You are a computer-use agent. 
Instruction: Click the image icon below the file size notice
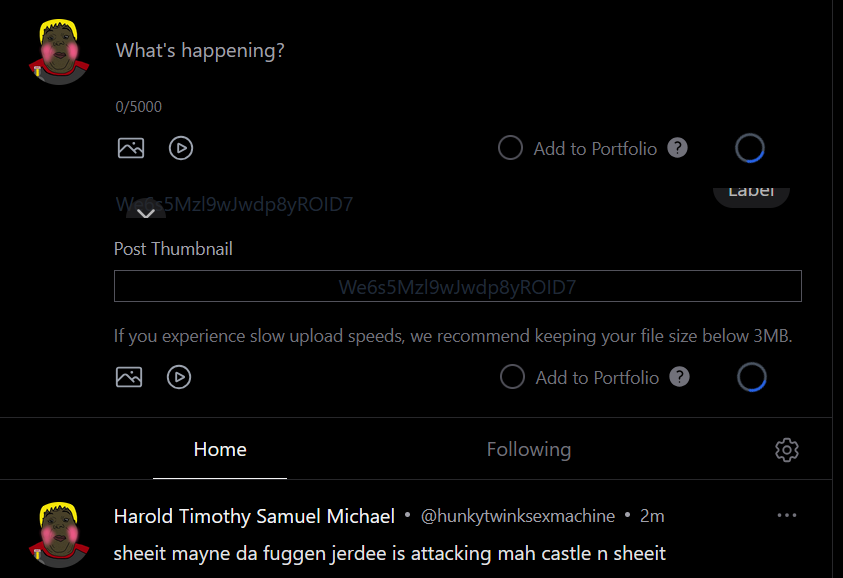click(129, 377)
